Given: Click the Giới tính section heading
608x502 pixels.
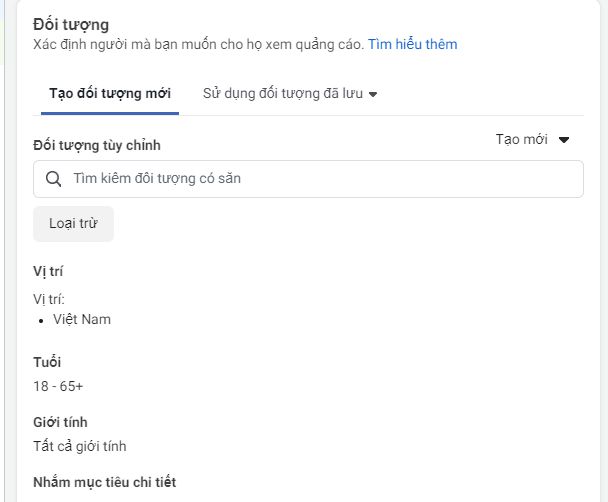Looking at the screenshot, I should pyautogui.click(x=60, y=422).
